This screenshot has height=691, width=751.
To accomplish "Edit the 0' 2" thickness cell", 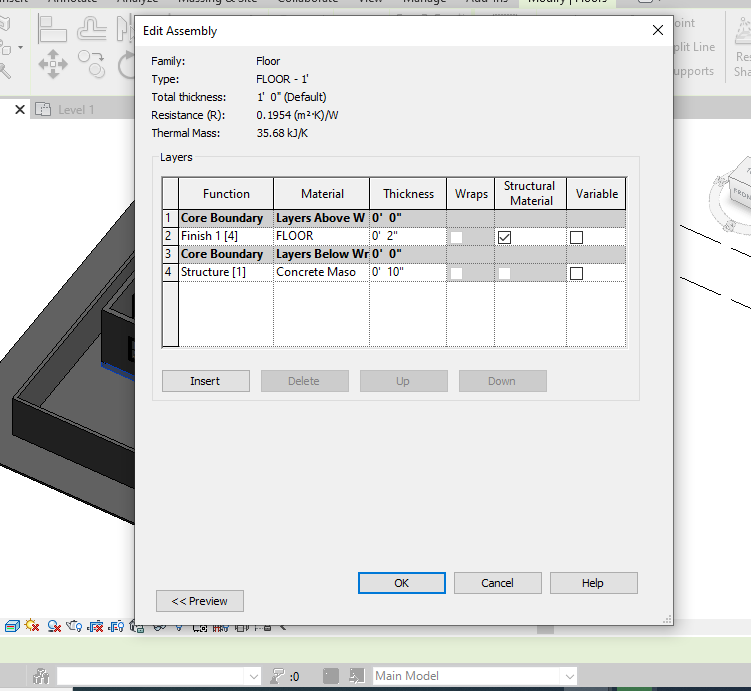I will point(408,236).
